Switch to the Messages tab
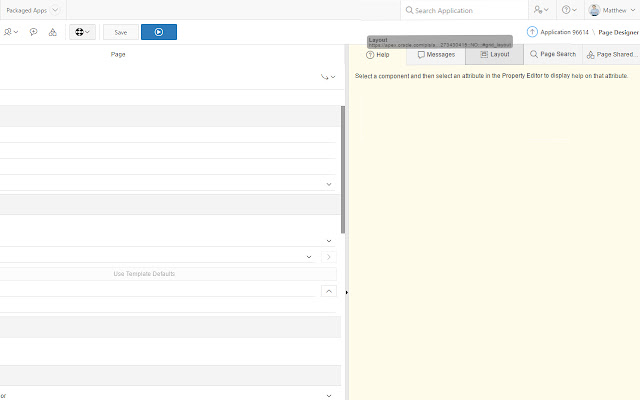This screenshot has height=400, width=640. [436, 54]
